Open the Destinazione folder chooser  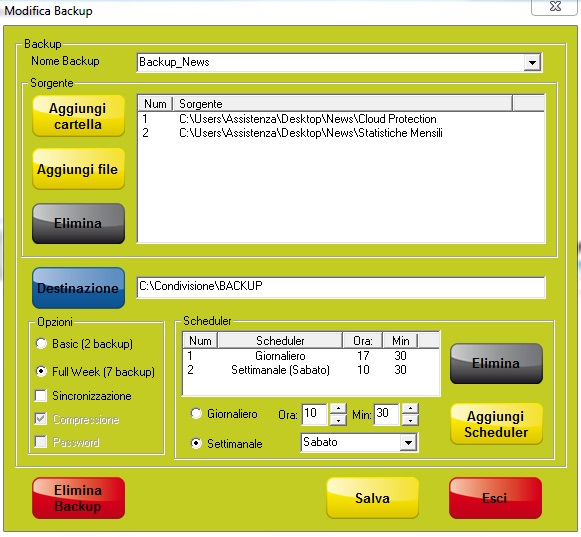pos(78,288)
